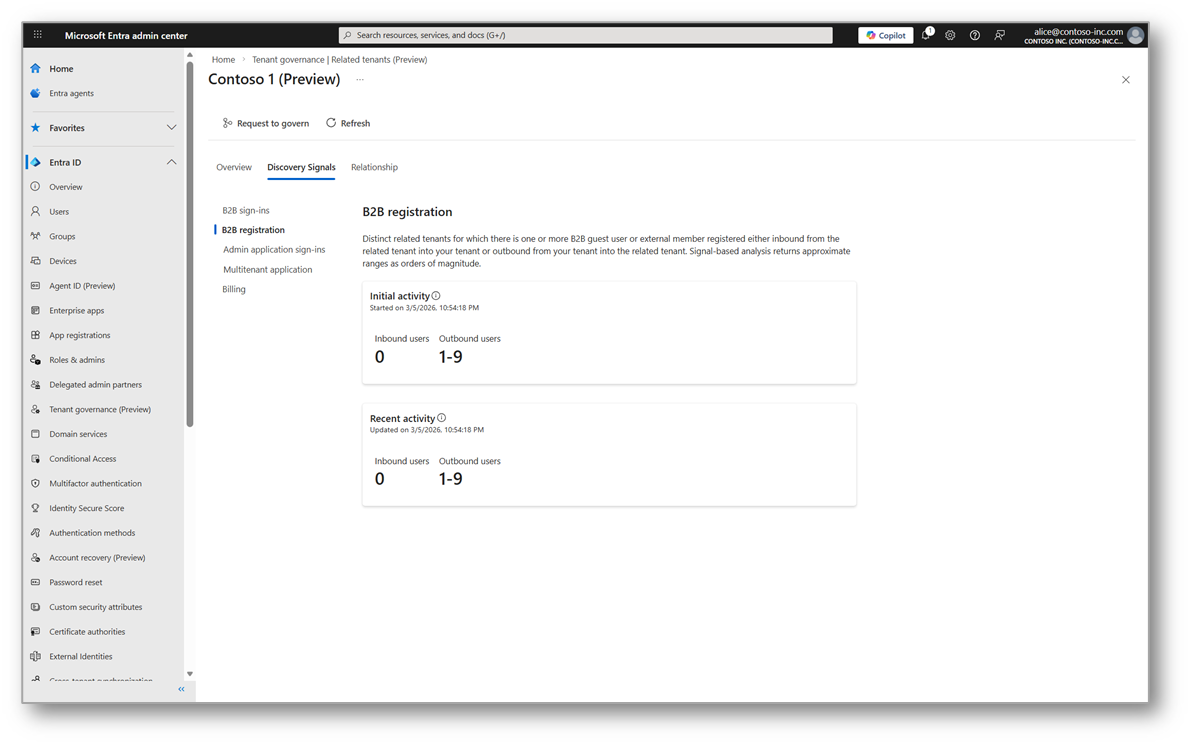1192x746 pixels.
Task: Switch to the Relationship tab
Action: coord(374,167)
